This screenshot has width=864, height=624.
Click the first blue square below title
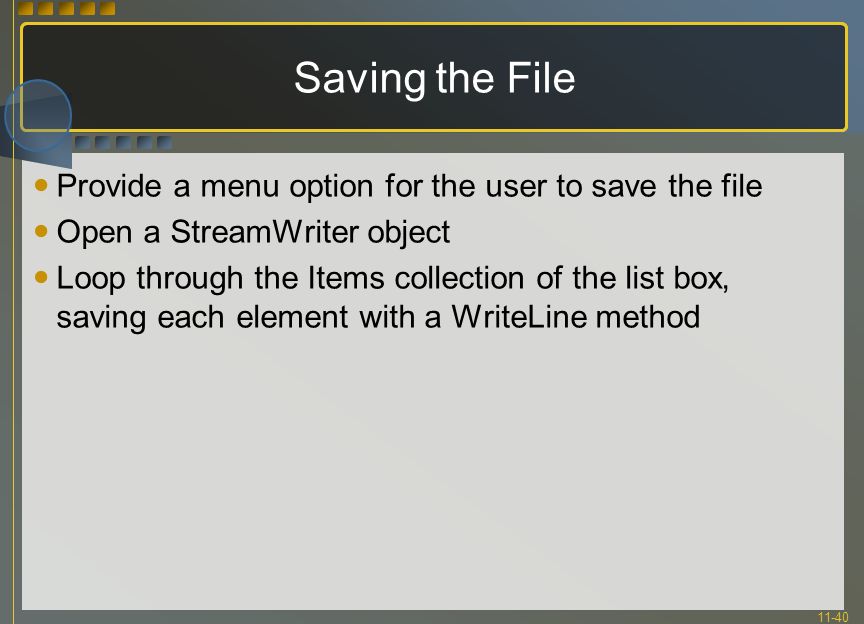coord(82,143)
